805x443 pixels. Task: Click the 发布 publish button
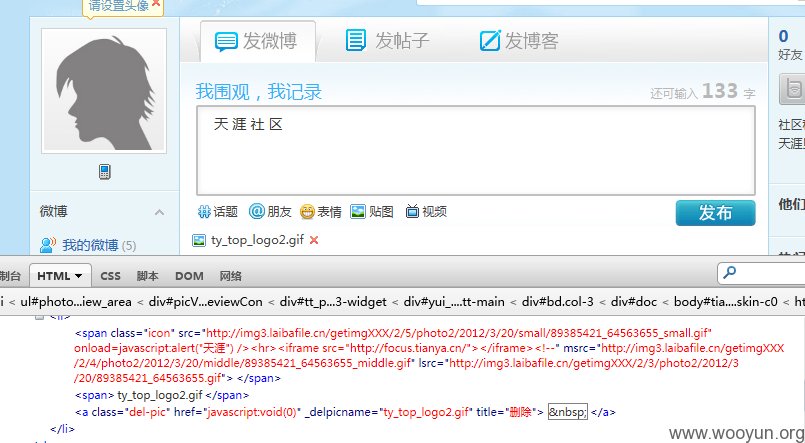click(715, 213)
